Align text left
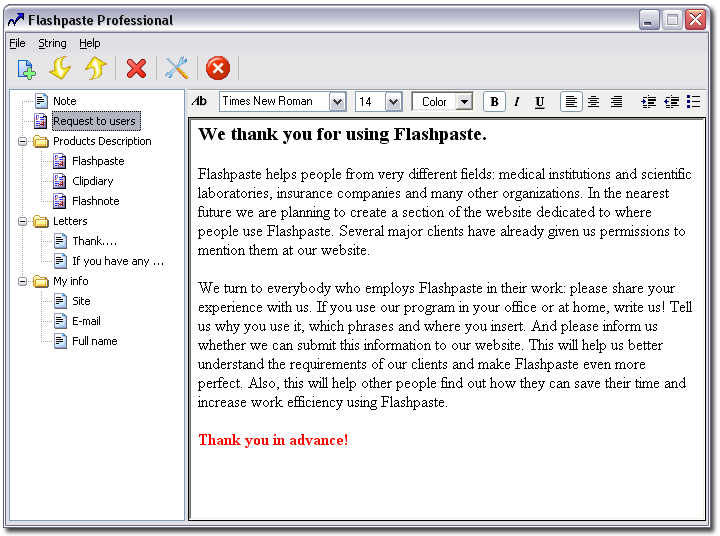Screen dimensions: 720x536 point(571,102)
